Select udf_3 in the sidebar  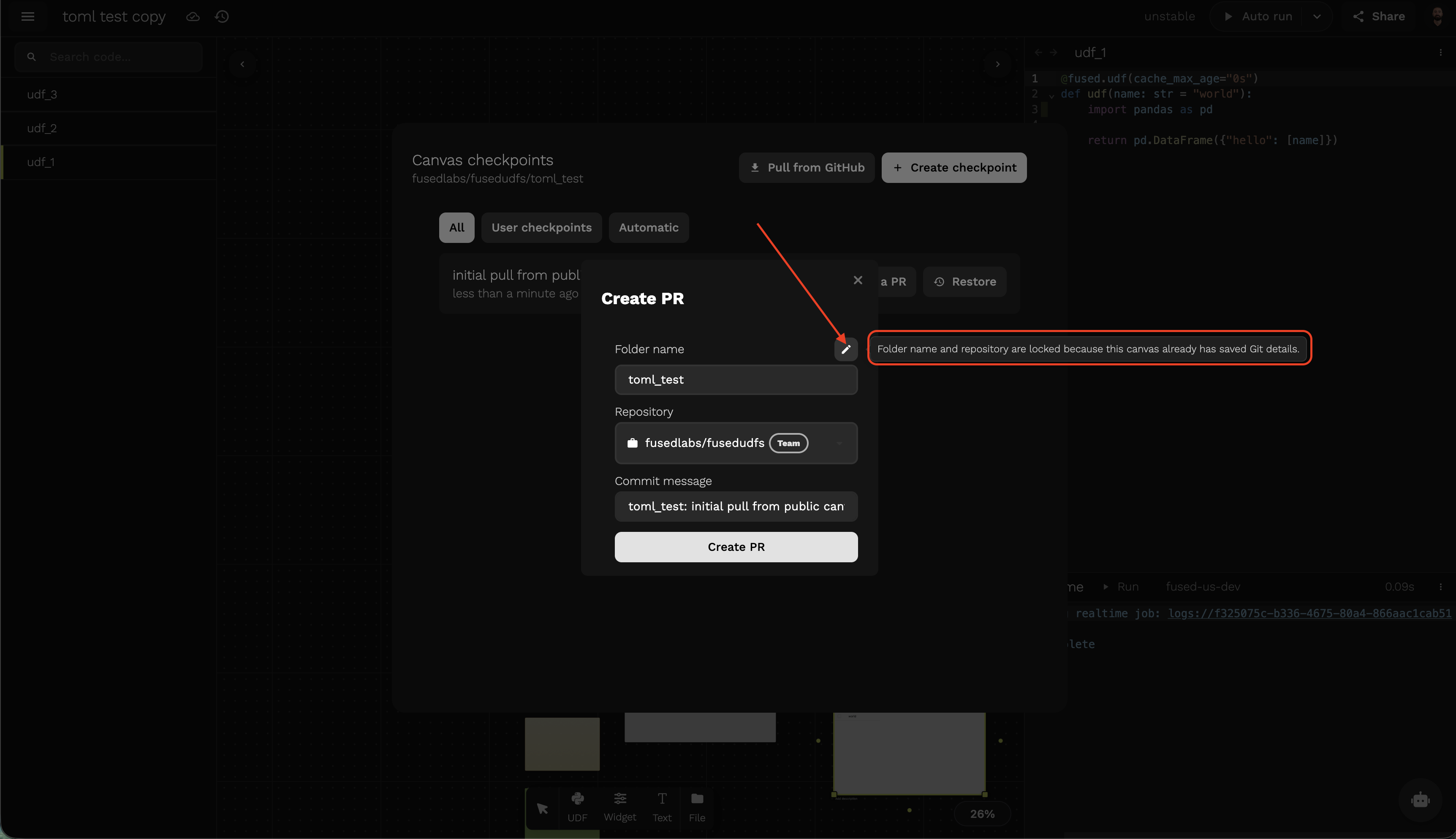pos(108,95)
